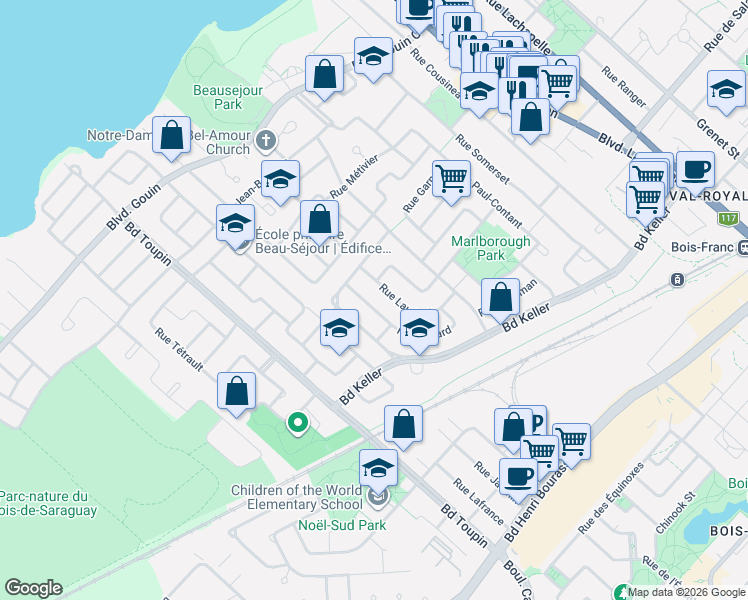
Task: Click the Children of the World Elementary School label
Action: [297, 497]
